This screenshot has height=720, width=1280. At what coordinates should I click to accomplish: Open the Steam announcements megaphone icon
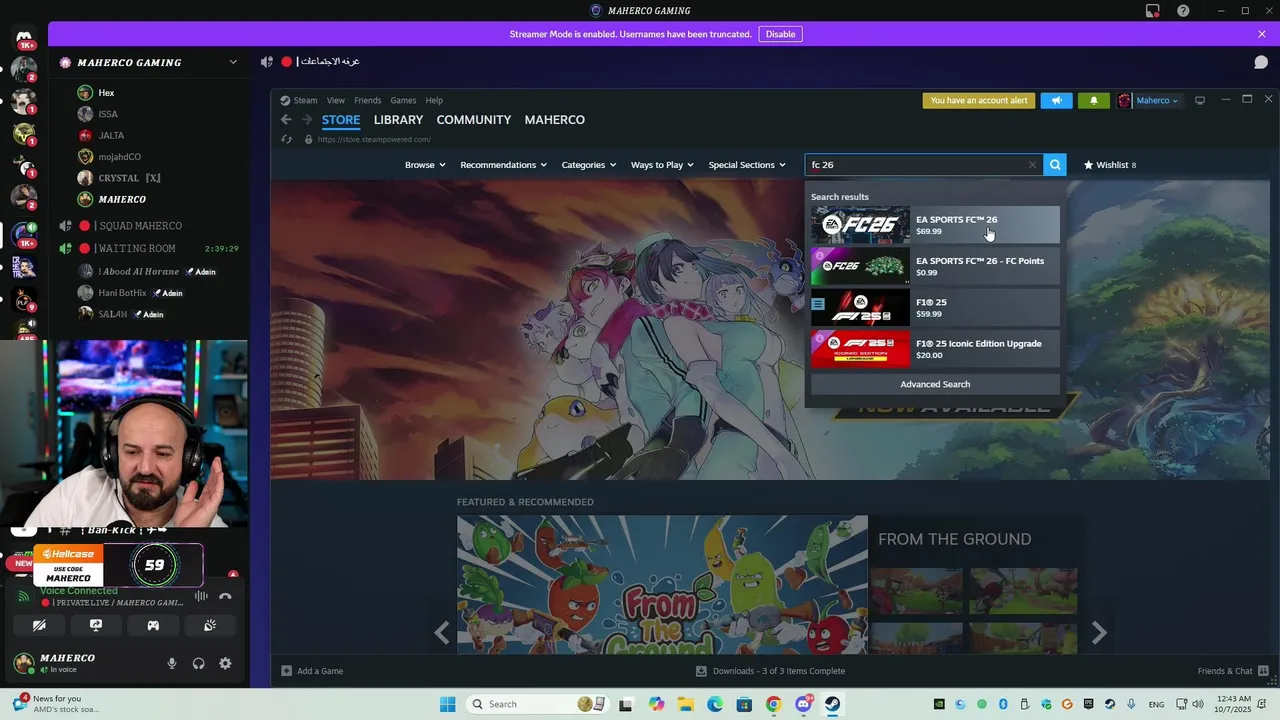(1056, 100)
